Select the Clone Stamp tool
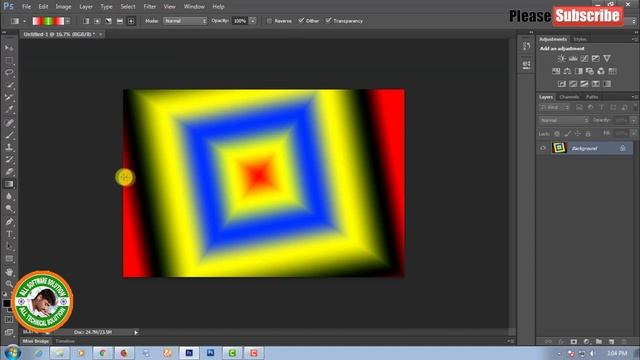This screenshot has width=640, height=360. tap(9, 147)
